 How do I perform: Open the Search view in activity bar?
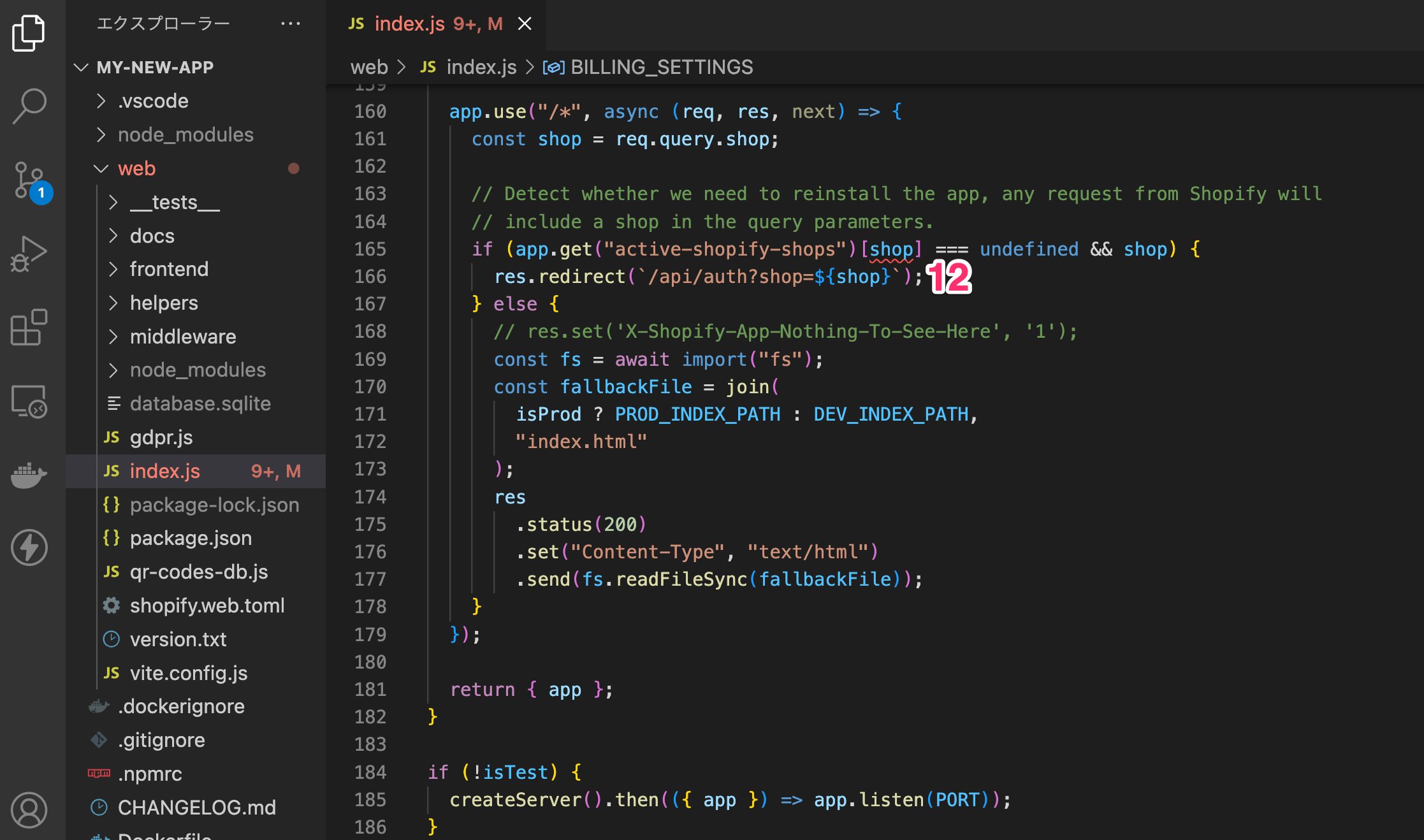point(29,106)
